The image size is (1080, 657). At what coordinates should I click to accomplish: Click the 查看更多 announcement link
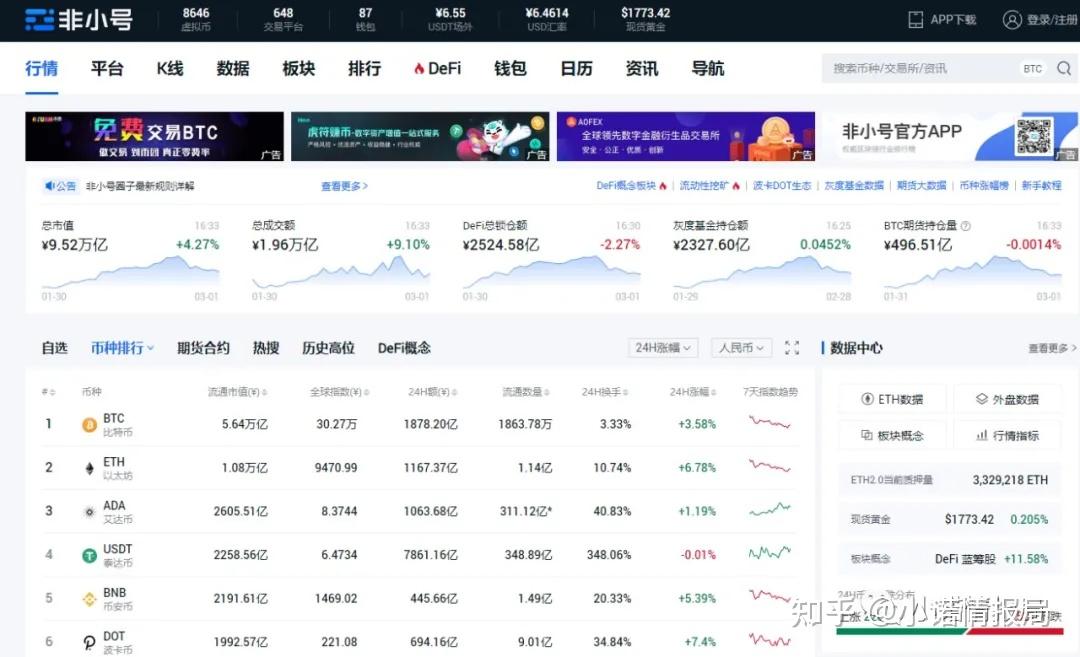click(x=344, y=186)
